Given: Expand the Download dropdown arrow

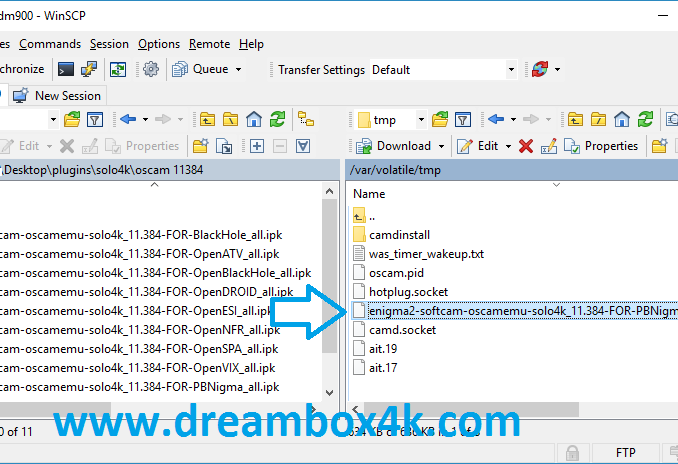Looking at the screenshot, I should pyautogui.click(x=441, y=146).
